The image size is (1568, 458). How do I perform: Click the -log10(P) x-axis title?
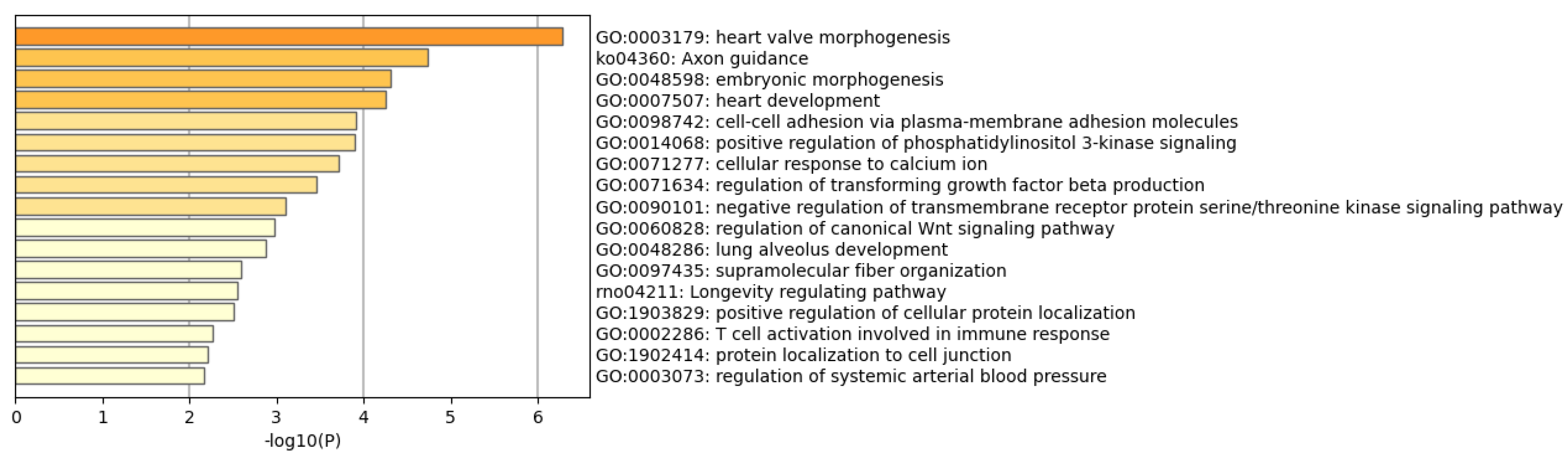coord(302,441)
